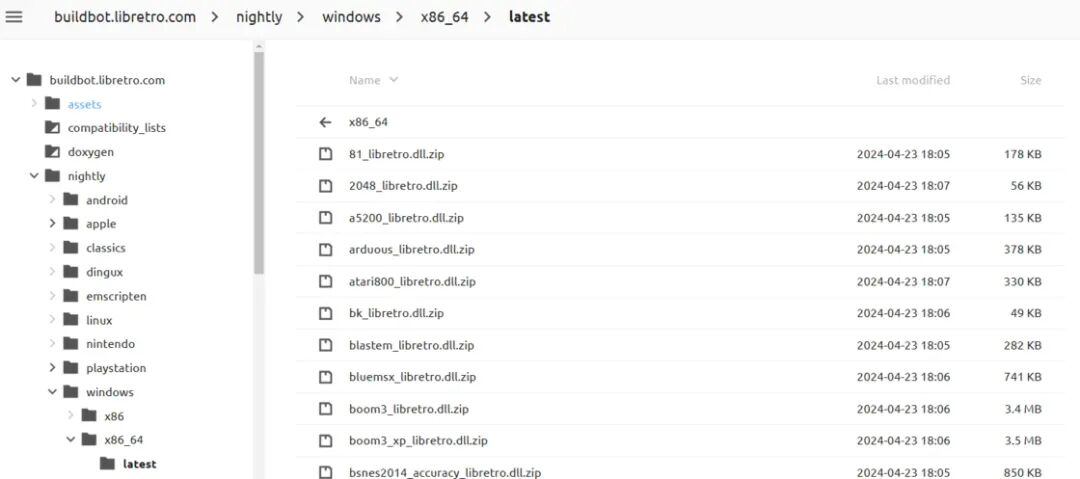Expand the nintendo tree node
Viewport: 1080px width, 479px height.
[x=52, y=343]
